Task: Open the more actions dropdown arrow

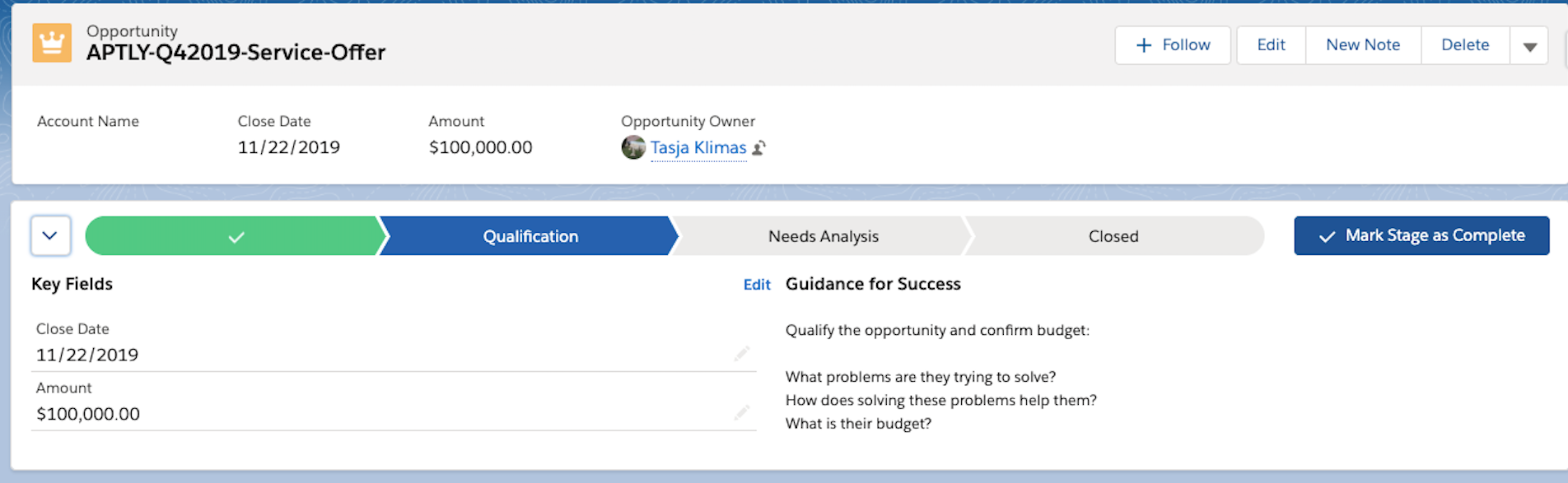Action: [1529, 46]
